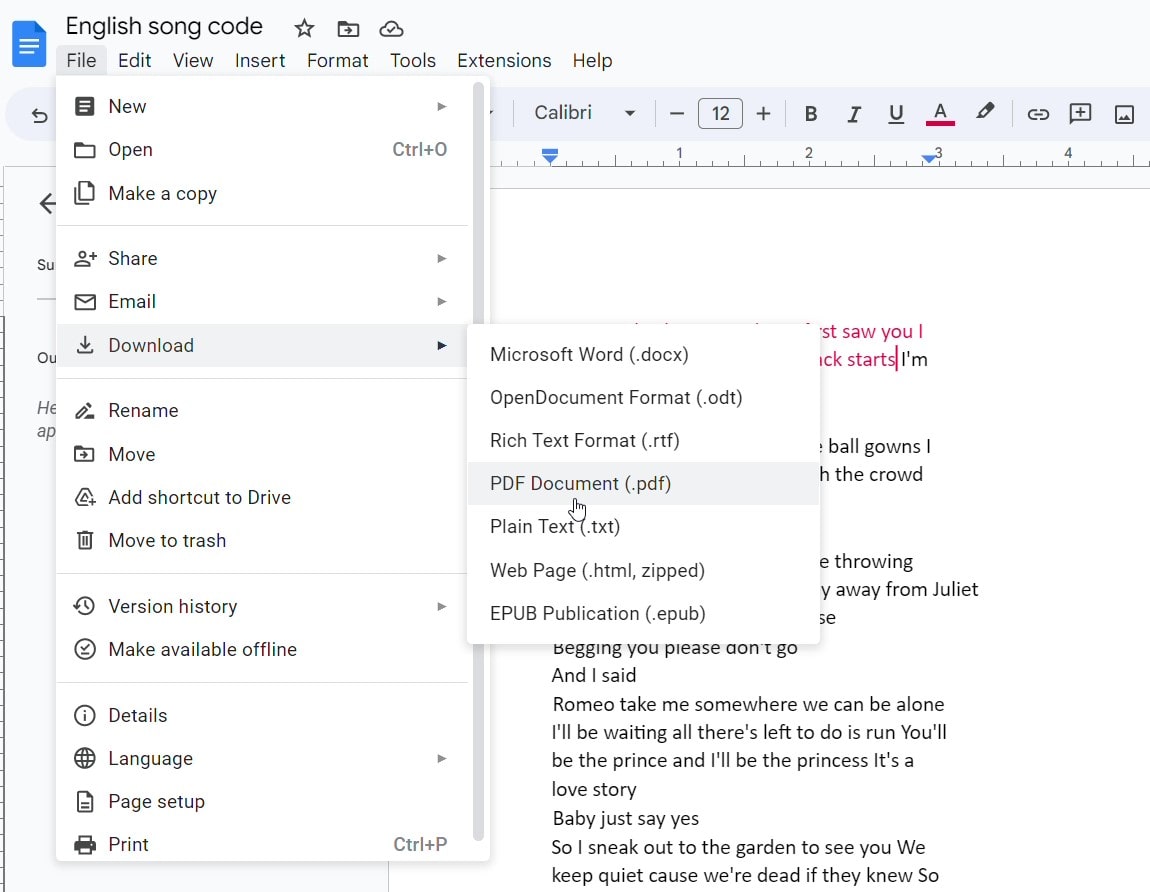
Task: Open the Calibri font dropdown
Action: click(x=583, y=113)
